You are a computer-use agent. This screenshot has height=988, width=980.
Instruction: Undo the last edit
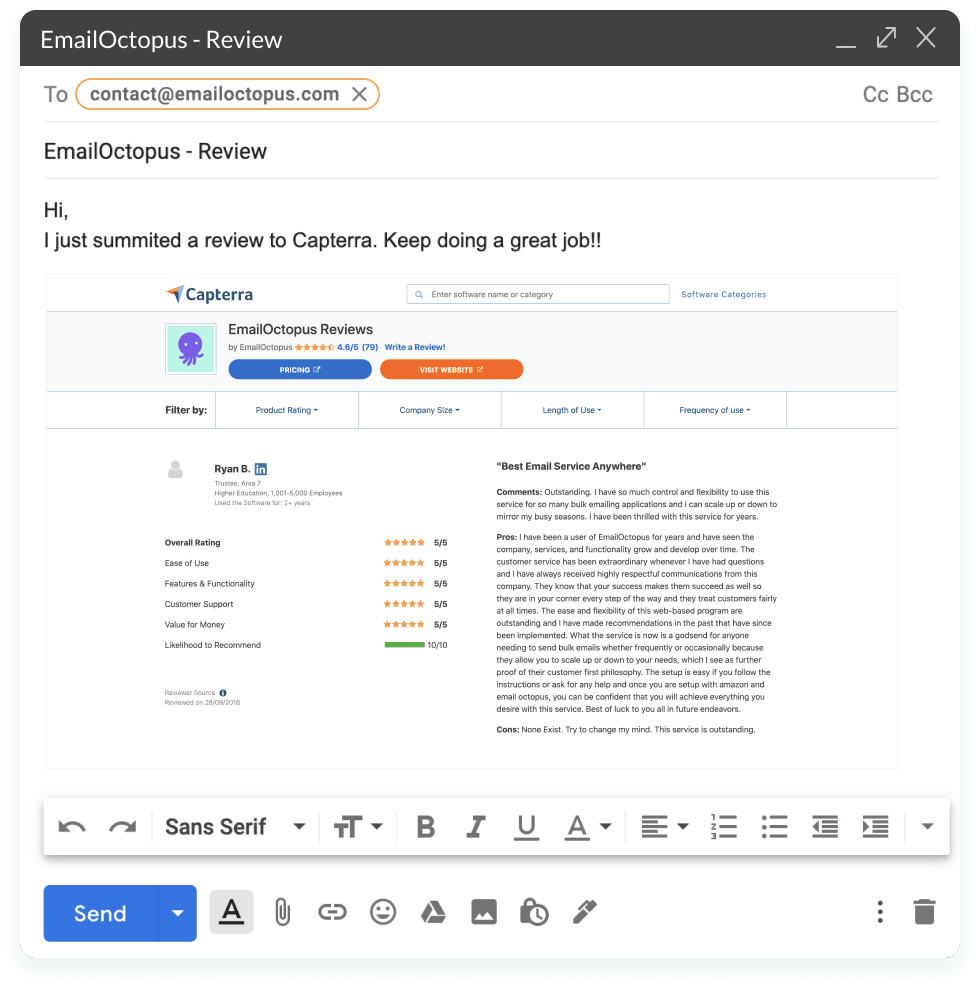[72, 827]
